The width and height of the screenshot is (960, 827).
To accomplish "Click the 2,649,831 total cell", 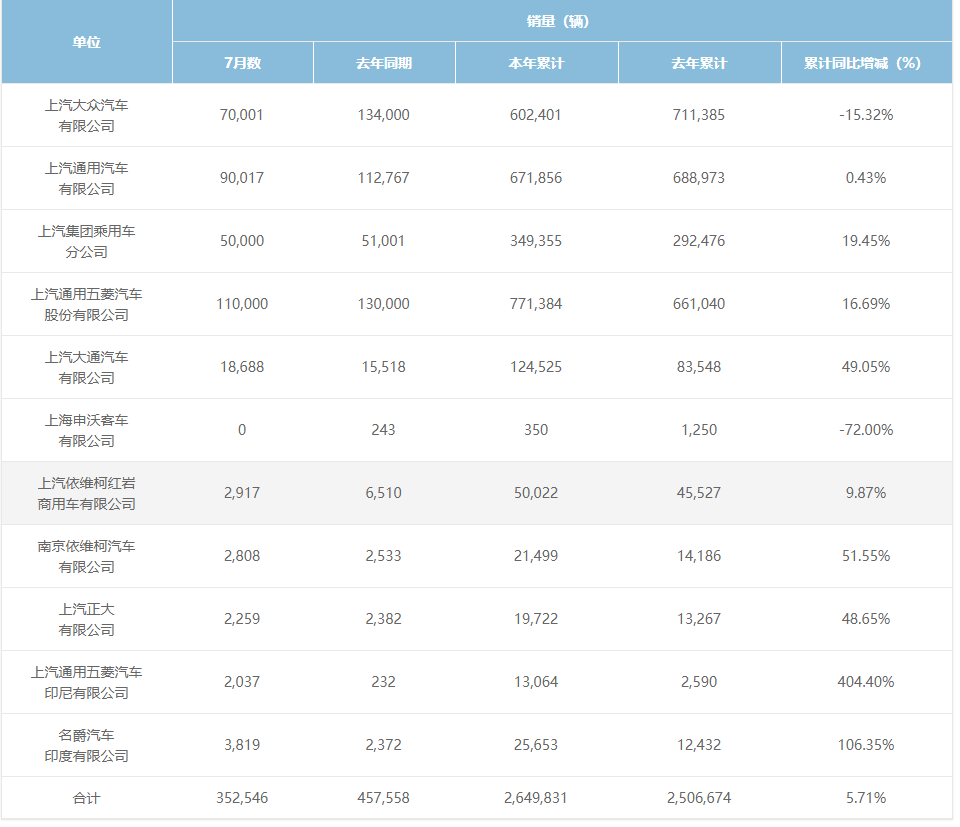I will 536,798.
